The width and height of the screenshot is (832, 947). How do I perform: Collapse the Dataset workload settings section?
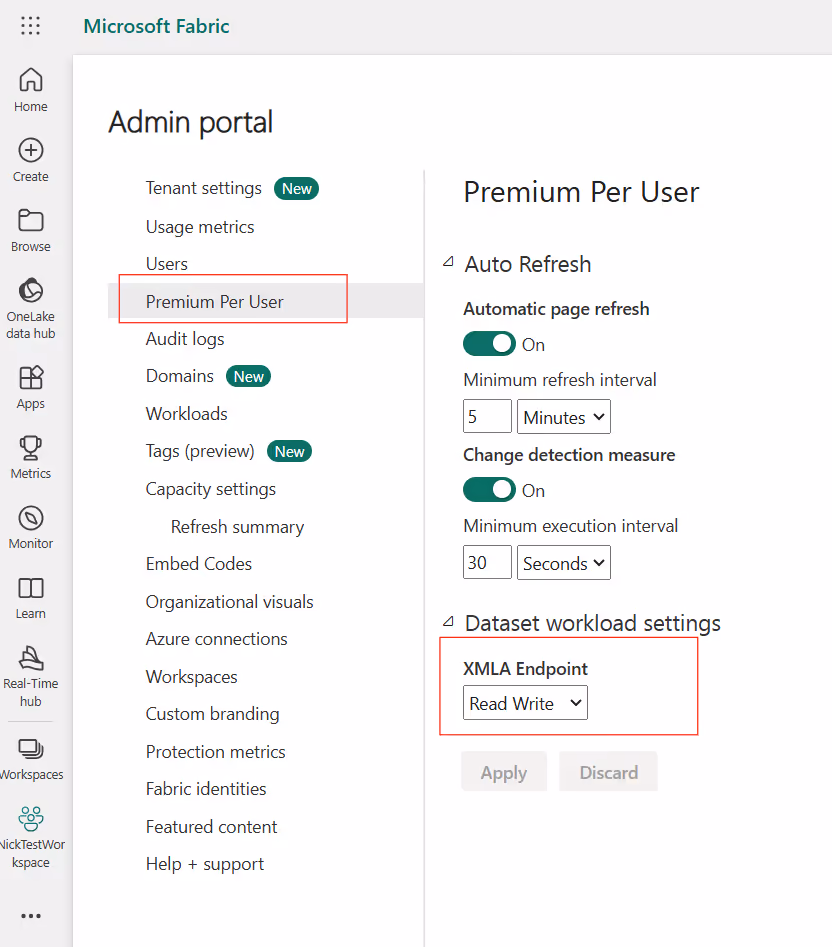pos(448,623)
